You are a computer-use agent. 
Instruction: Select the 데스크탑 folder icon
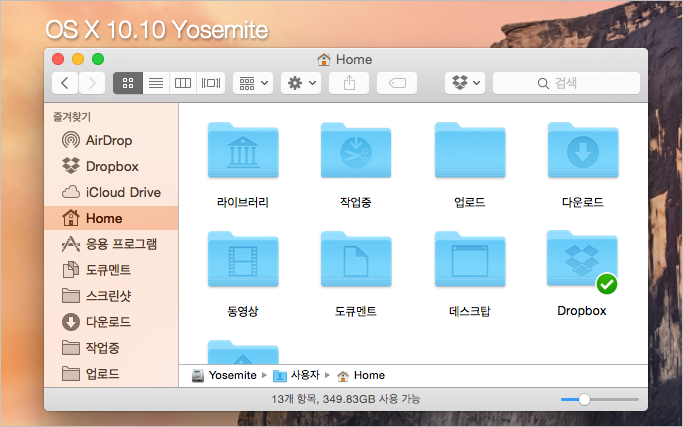pyautogui.click(x=470, y=259)
